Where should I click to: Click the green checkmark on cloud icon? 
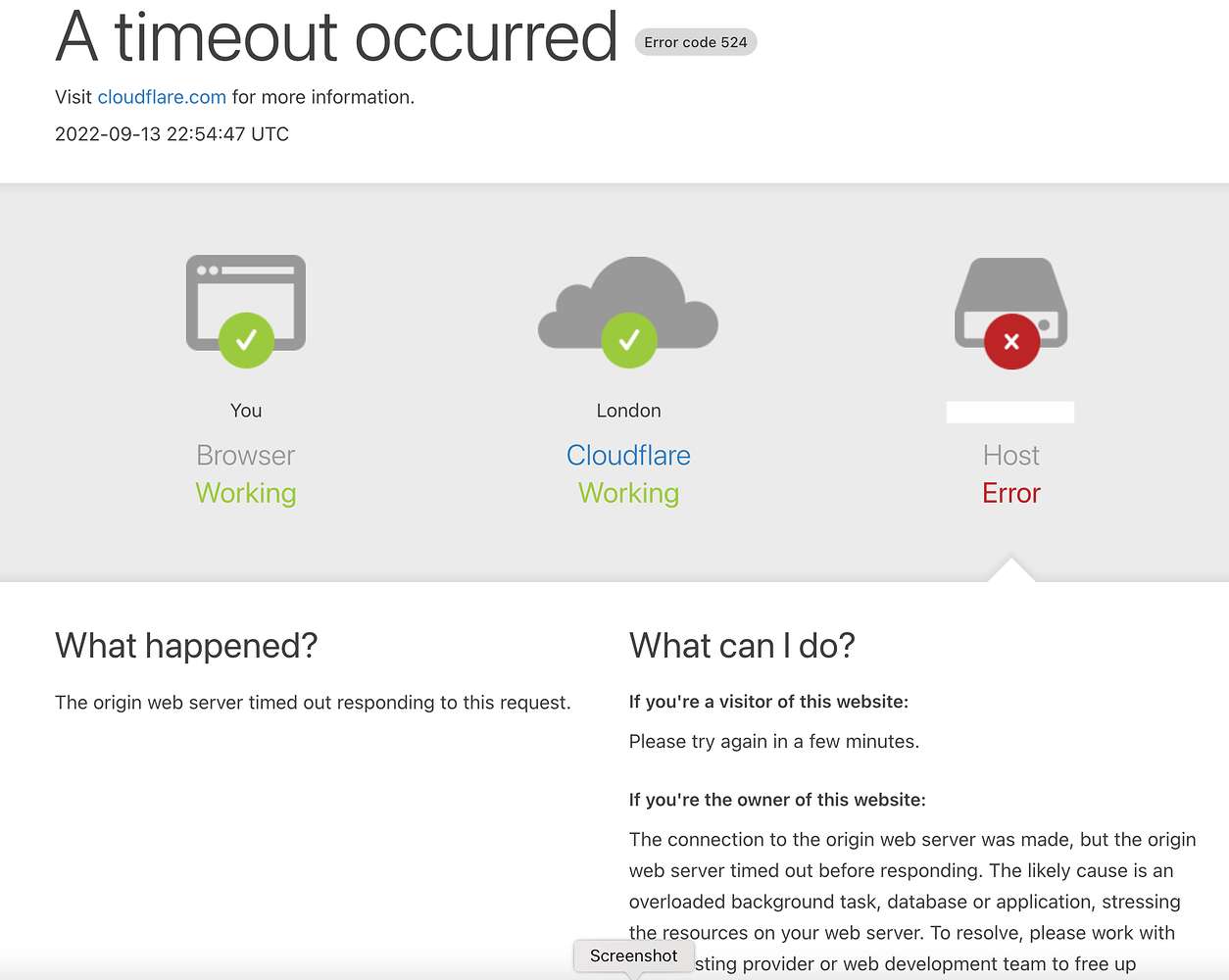click(x=629, y=340)
